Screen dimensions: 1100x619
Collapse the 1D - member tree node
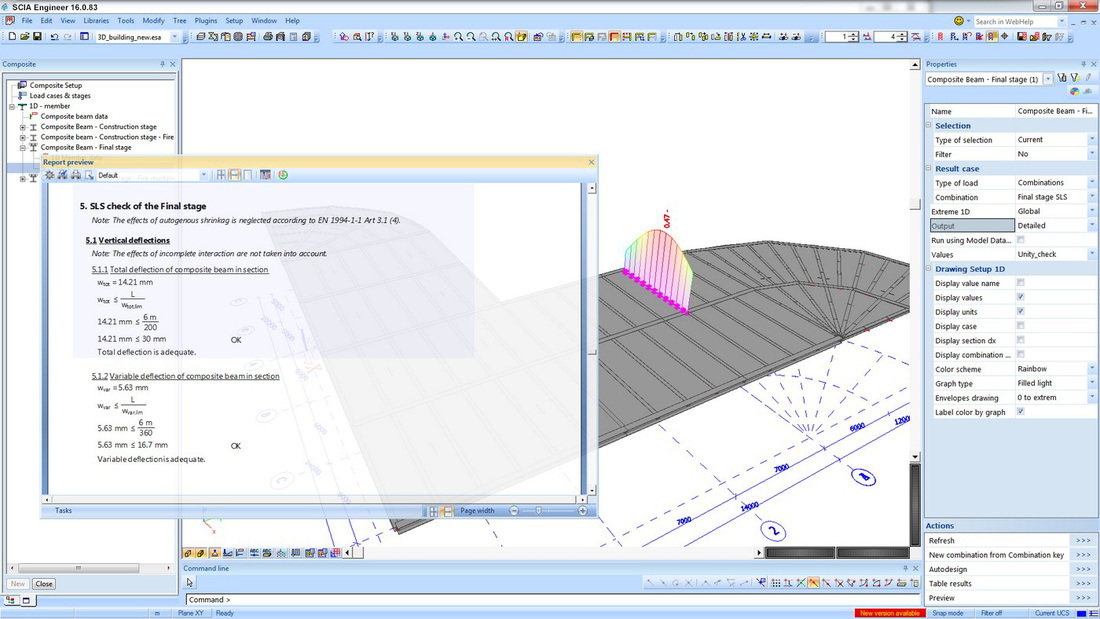(12, 107)
